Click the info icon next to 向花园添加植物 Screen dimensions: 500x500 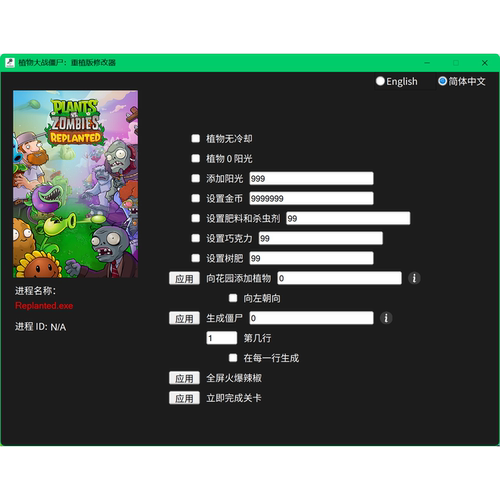[414, 278]
